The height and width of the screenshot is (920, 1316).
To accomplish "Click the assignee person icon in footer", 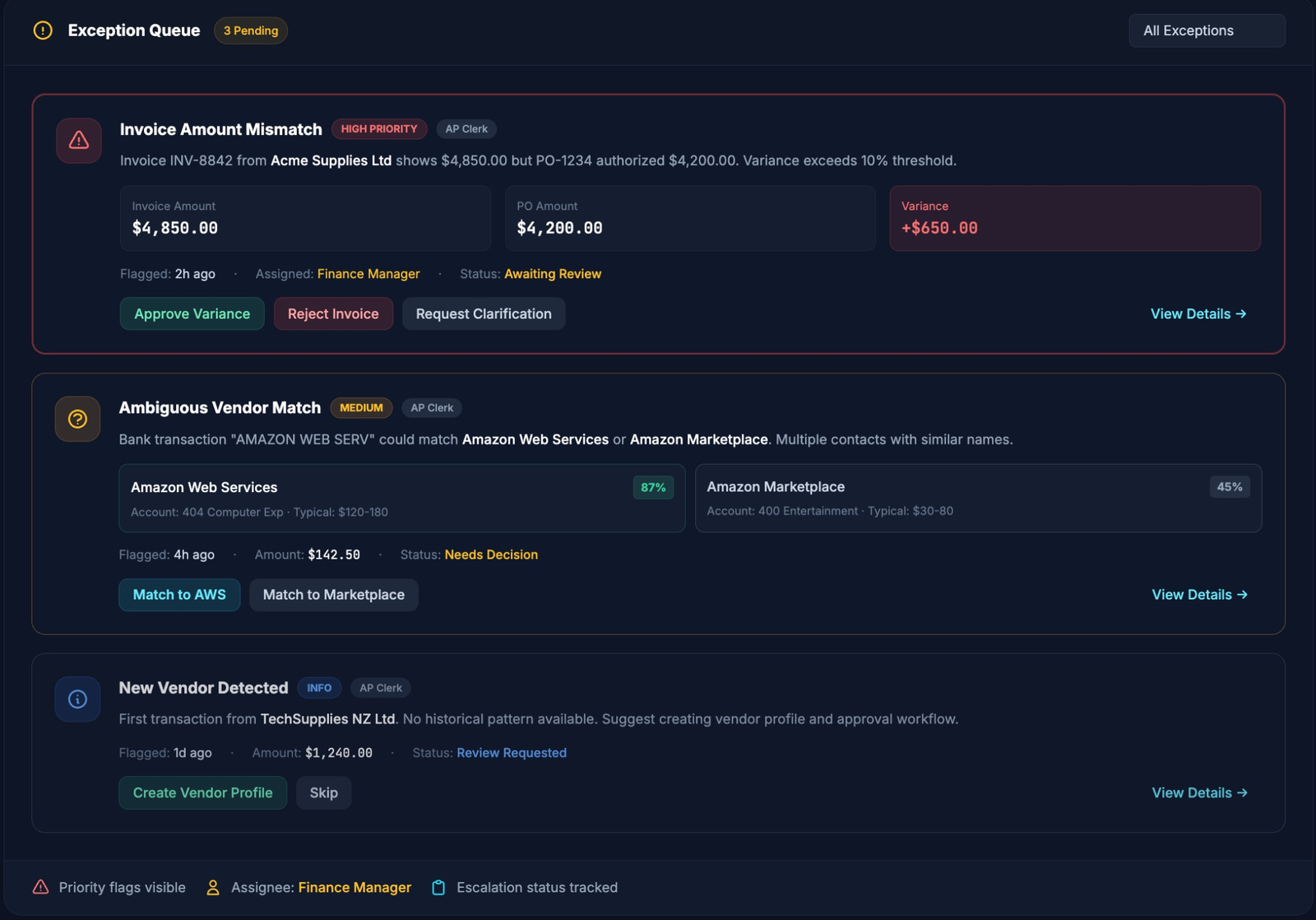I will 212,887.
